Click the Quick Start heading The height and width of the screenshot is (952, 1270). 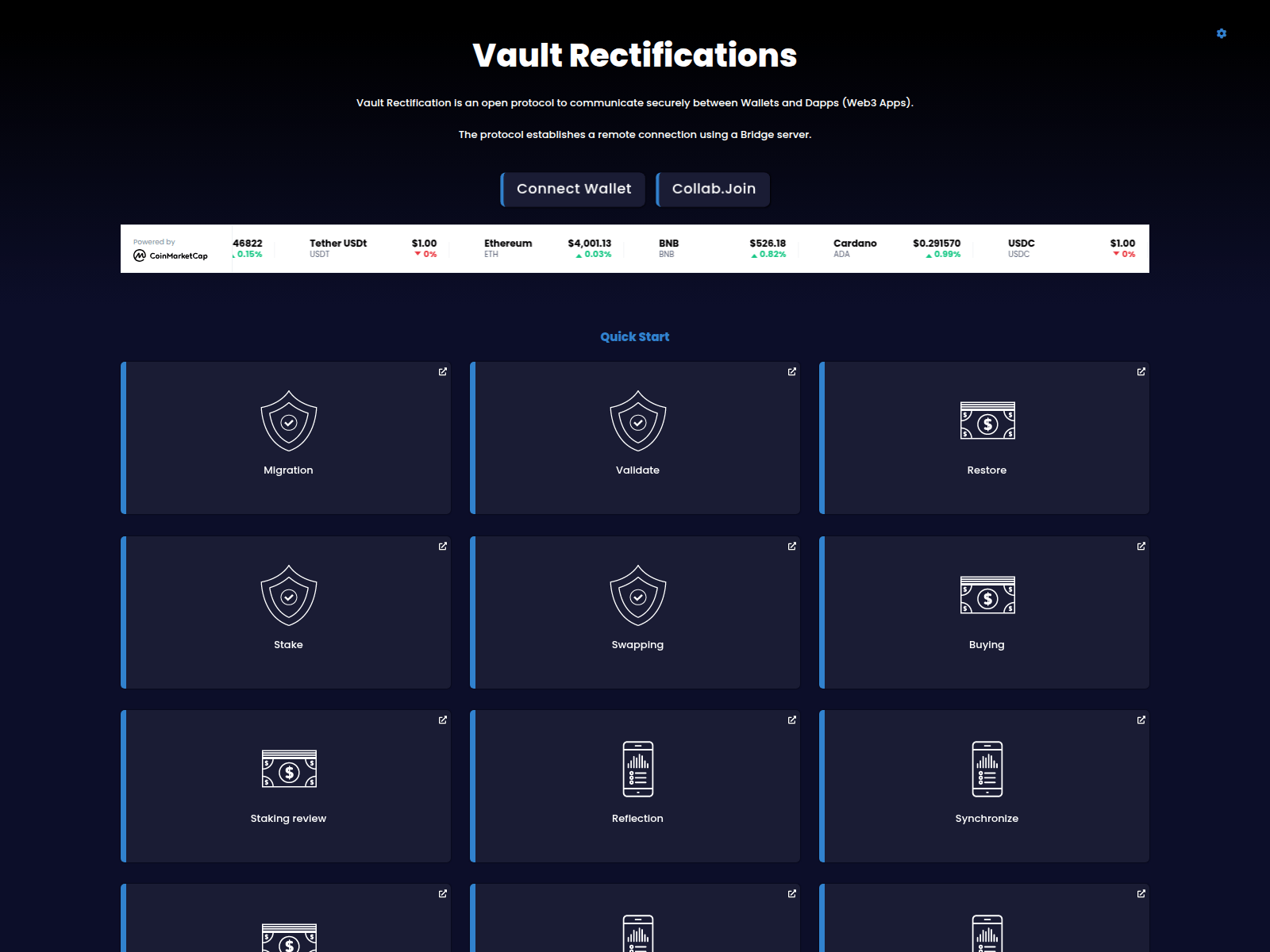coord(635,337)
